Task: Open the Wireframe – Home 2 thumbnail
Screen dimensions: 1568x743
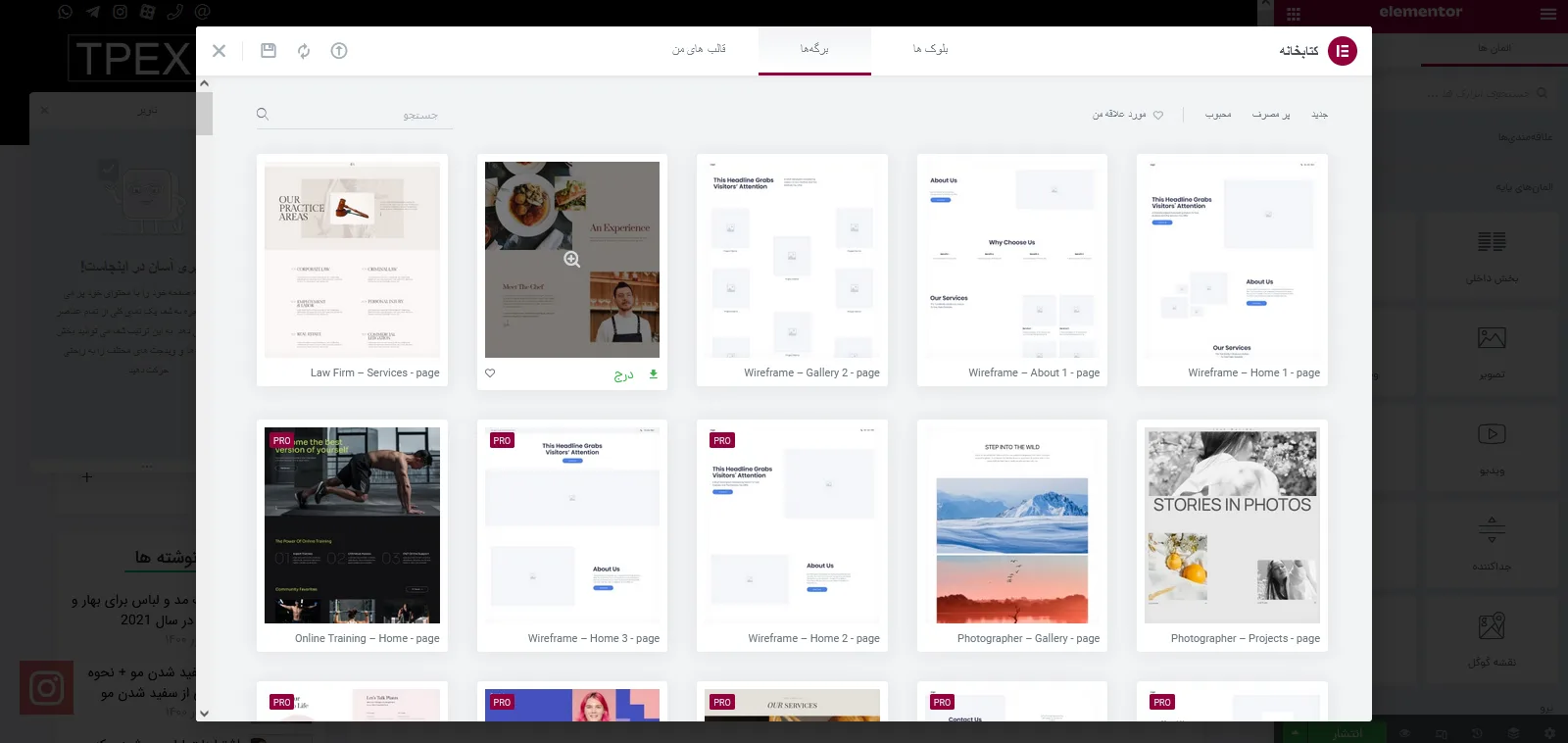Action: 792,525
